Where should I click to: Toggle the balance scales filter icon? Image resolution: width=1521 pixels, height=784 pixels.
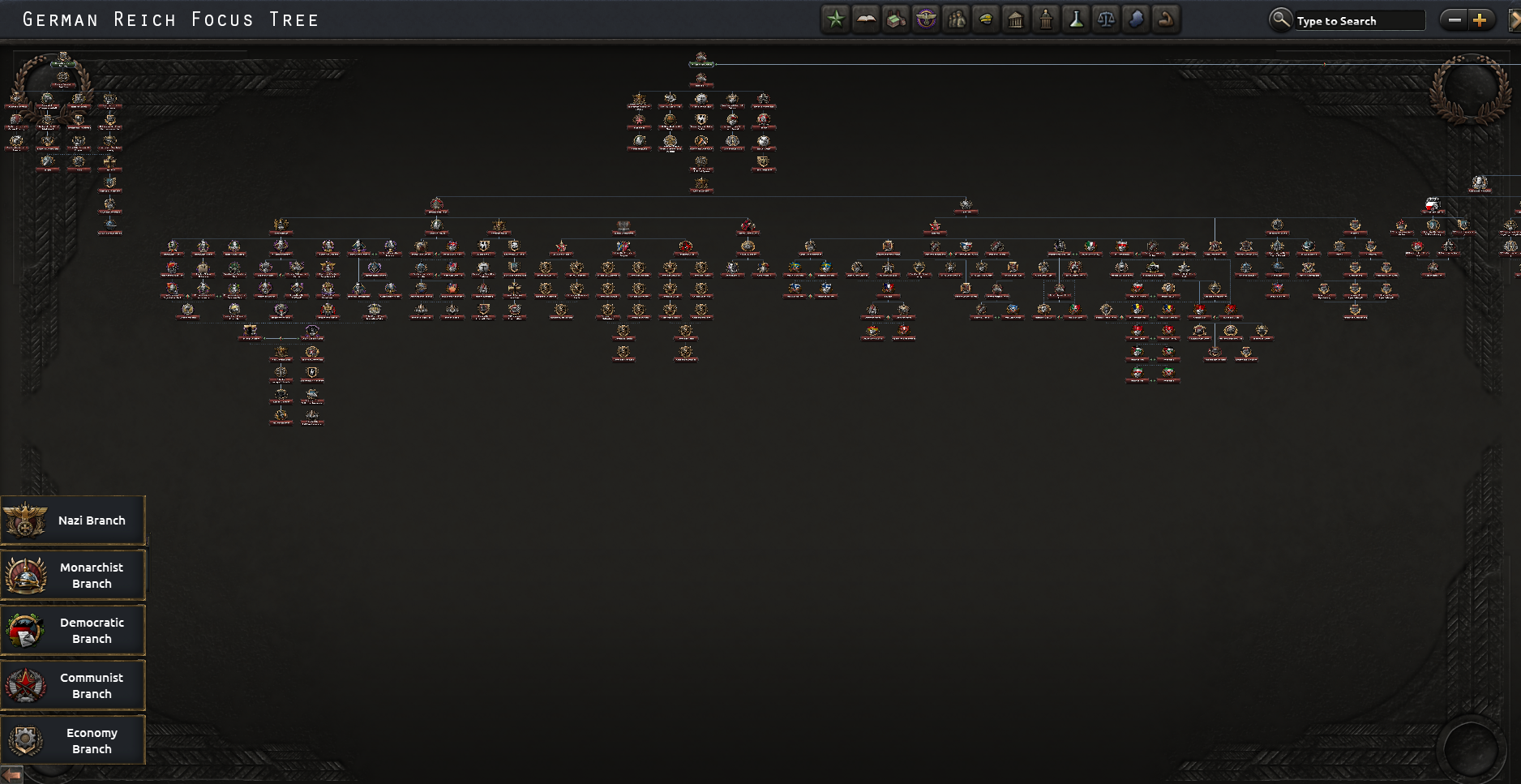1106,19
